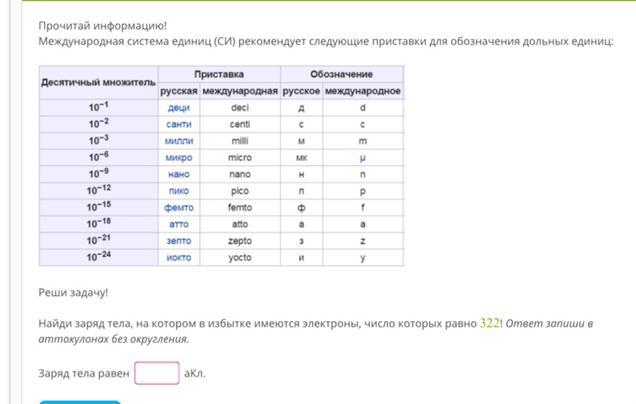Click the 'мк' Russian symbol cell

click(301, 158)
